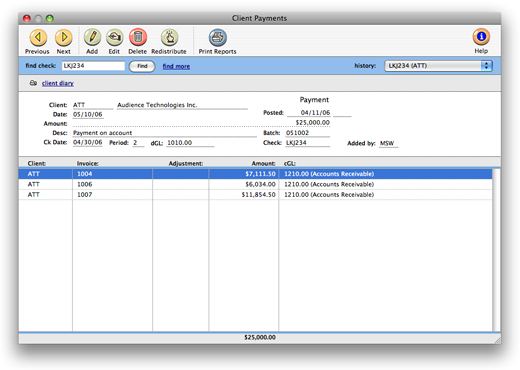The width and height of the screenshot is (520, 370).
Task: Click the find check input field
Action: [93, 66]
